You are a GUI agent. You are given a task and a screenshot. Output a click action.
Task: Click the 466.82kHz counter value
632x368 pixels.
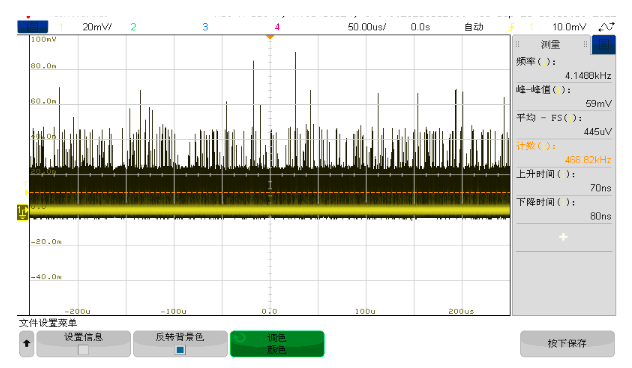point(588,160)
